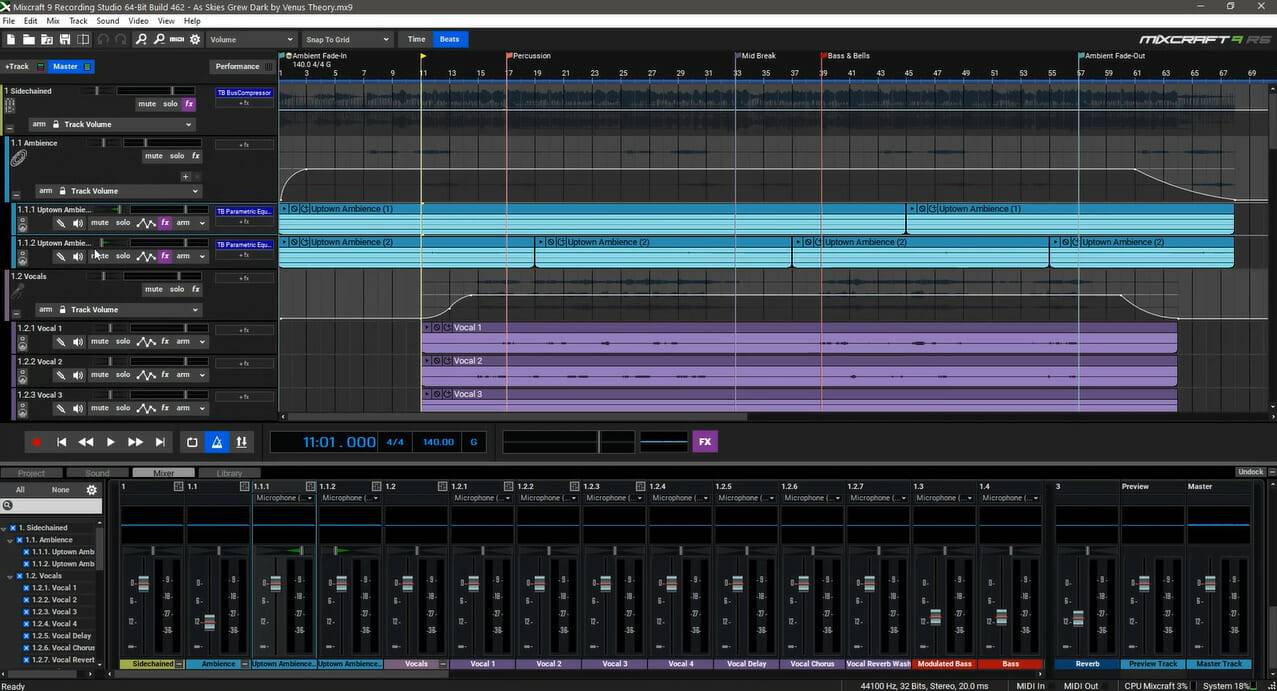Collapse the 1.2. Vocals group in mixer tree
The image size is (1277, 691).
coord(10,576)
